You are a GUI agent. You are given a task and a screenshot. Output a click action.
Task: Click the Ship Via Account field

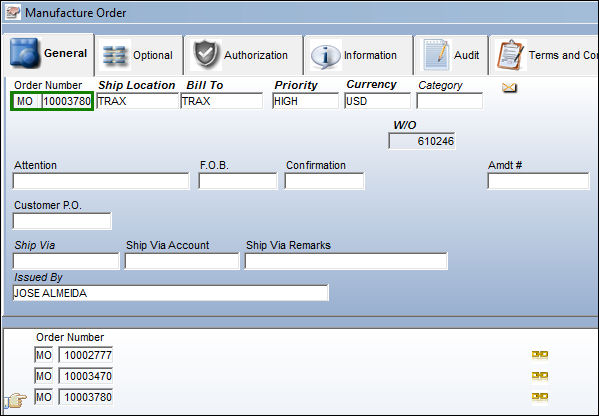point(182,261)
